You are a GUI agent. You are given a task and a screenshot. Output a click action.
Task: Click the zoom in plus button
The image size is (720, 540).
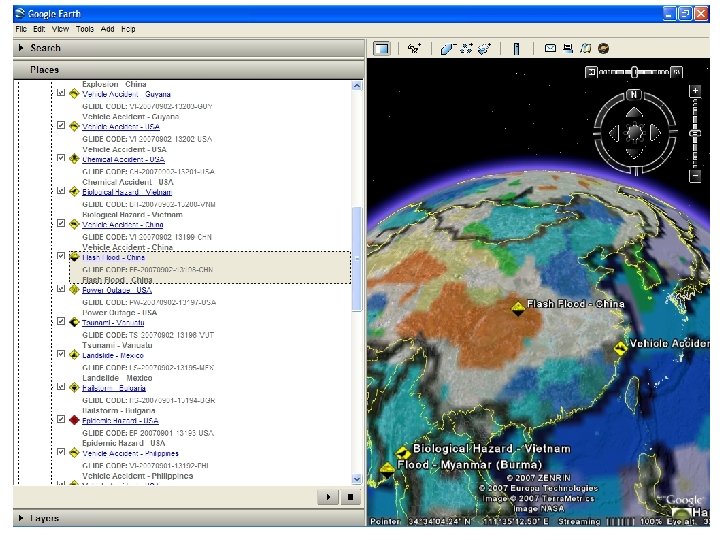click(694, 90)
